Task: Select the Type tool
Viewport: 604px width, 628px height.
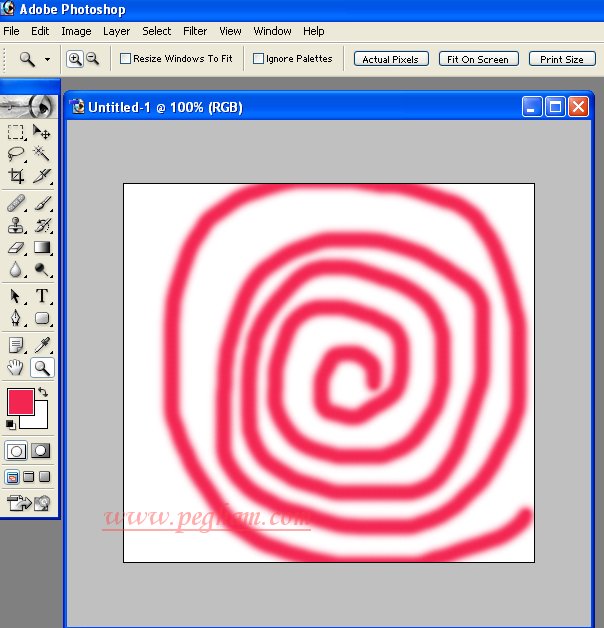Action: [42, 296]
